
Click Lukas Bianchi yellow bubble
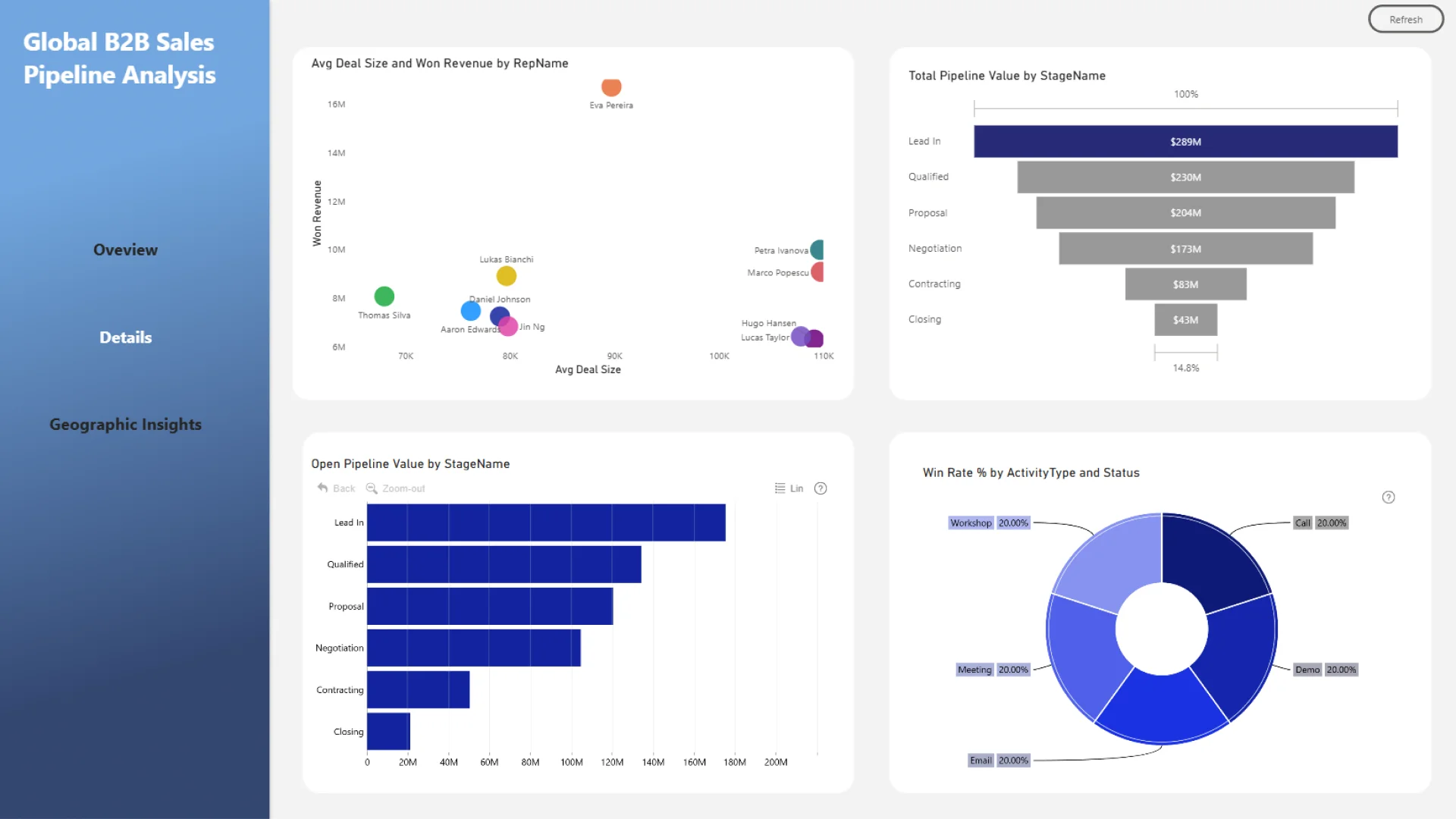pos(507,276)
